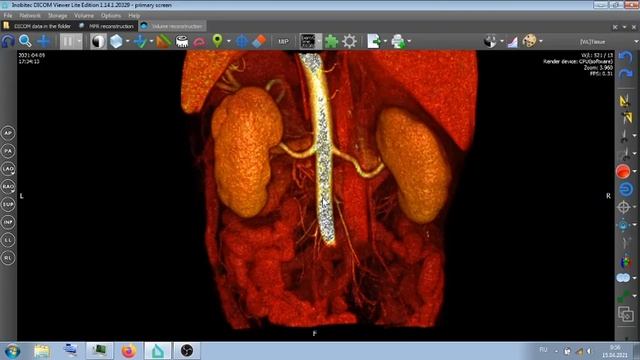Switch to DICOM data in the folder tab
The width and height of the screenshot is (640, 360).
tap(38, 26)
